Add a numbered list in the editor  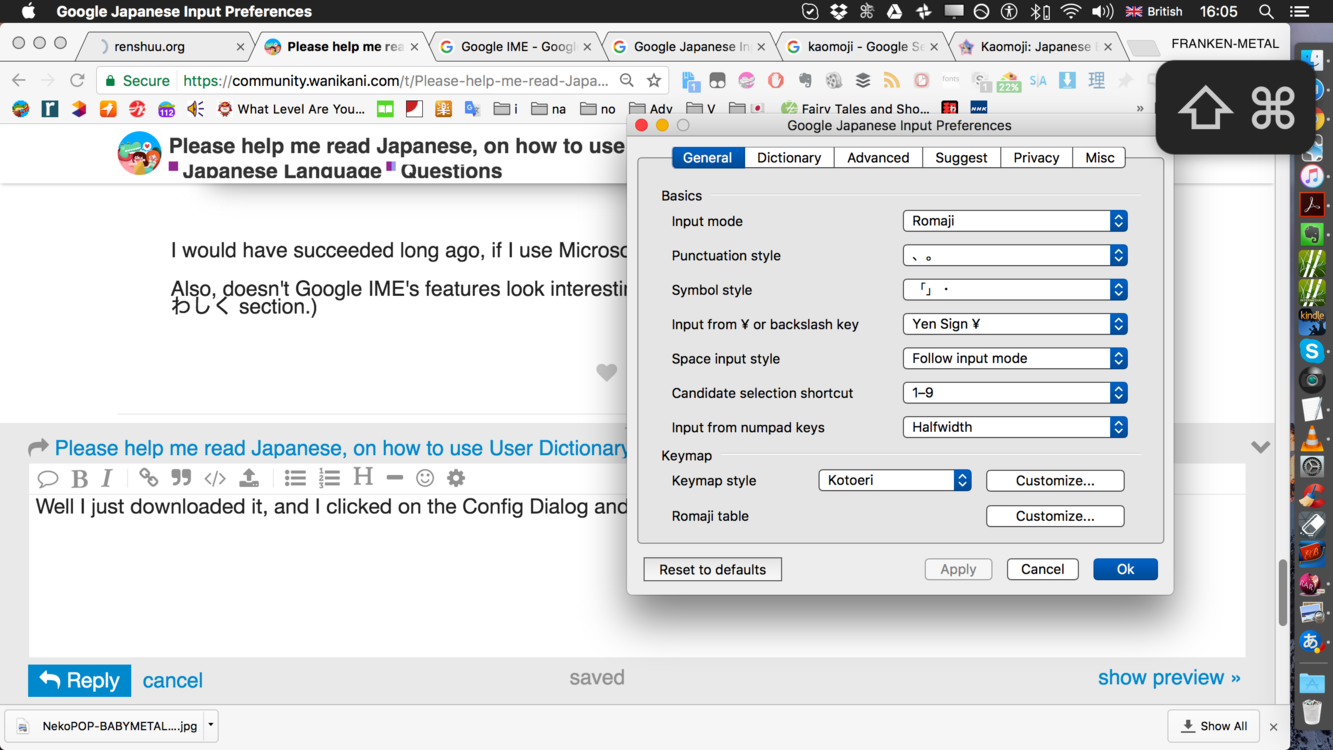pyautogui.click(x=329, y=478)
